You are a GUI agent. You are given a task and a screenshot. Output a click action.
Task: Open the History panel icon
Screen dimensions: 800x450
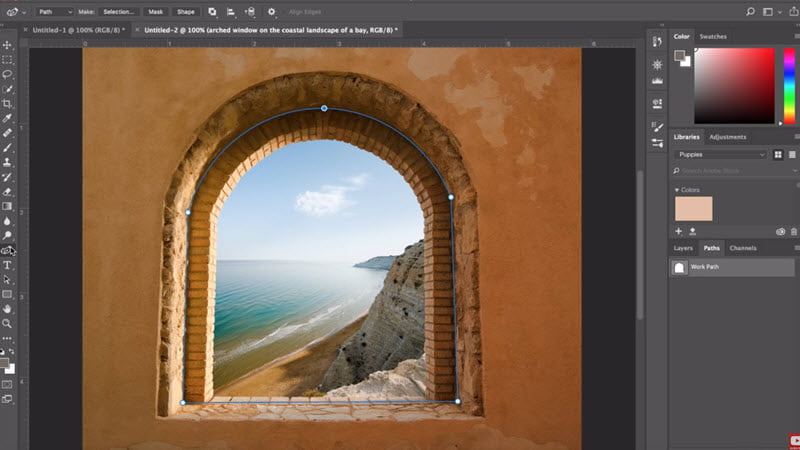(657, 41)
